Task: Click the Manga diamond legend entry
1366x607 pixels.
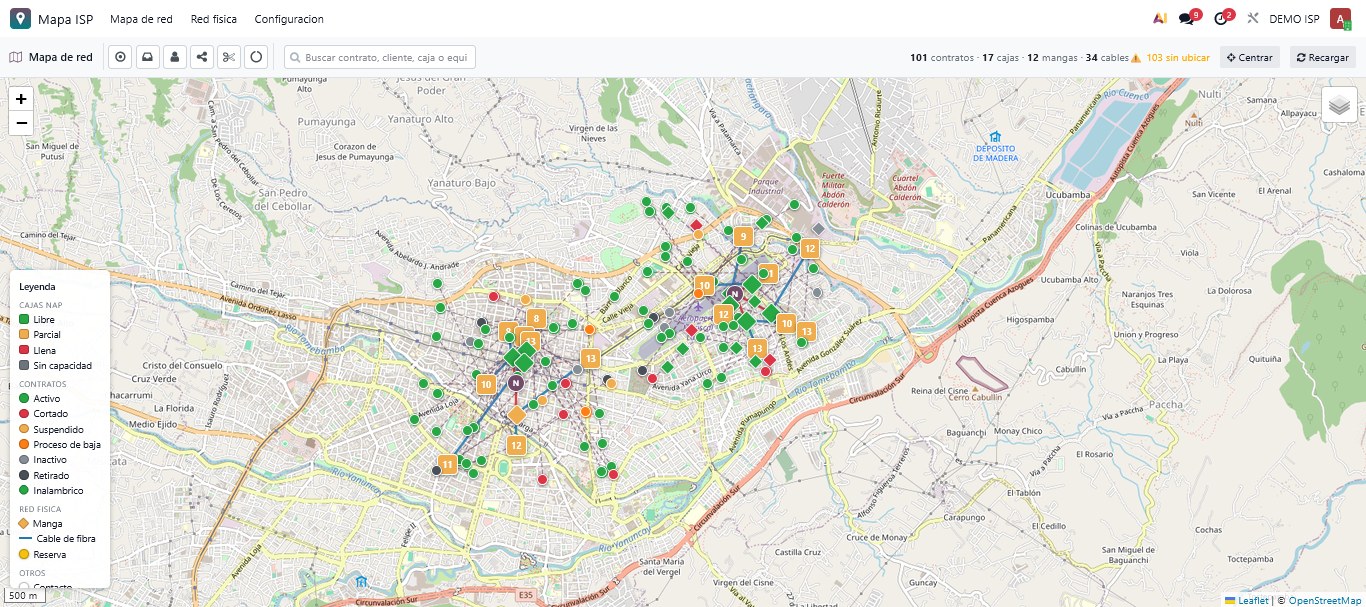Action: [41, 523]
